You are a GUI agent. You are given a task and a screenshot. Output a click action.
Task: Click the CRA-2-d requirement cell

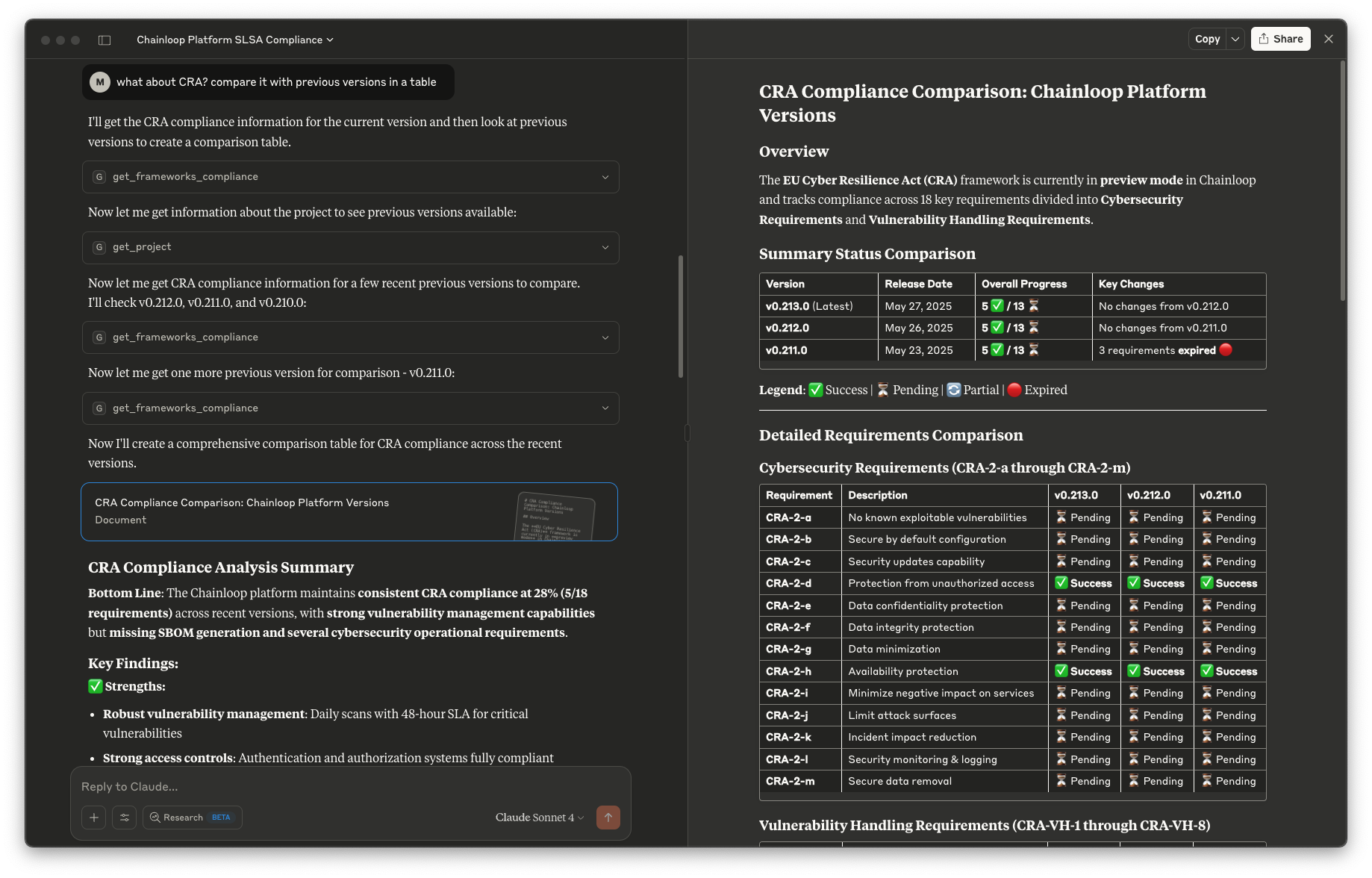(x=800, y=583)
